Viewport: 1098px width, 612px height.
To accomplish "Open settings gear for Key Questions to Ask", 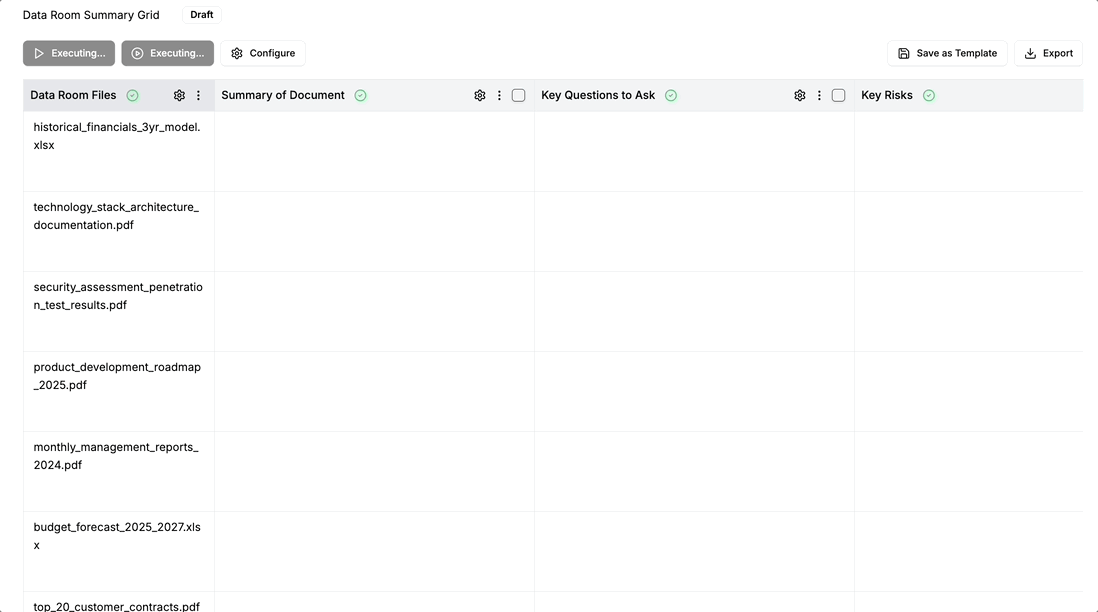I will pyautogui.click(x=800, y=95).
